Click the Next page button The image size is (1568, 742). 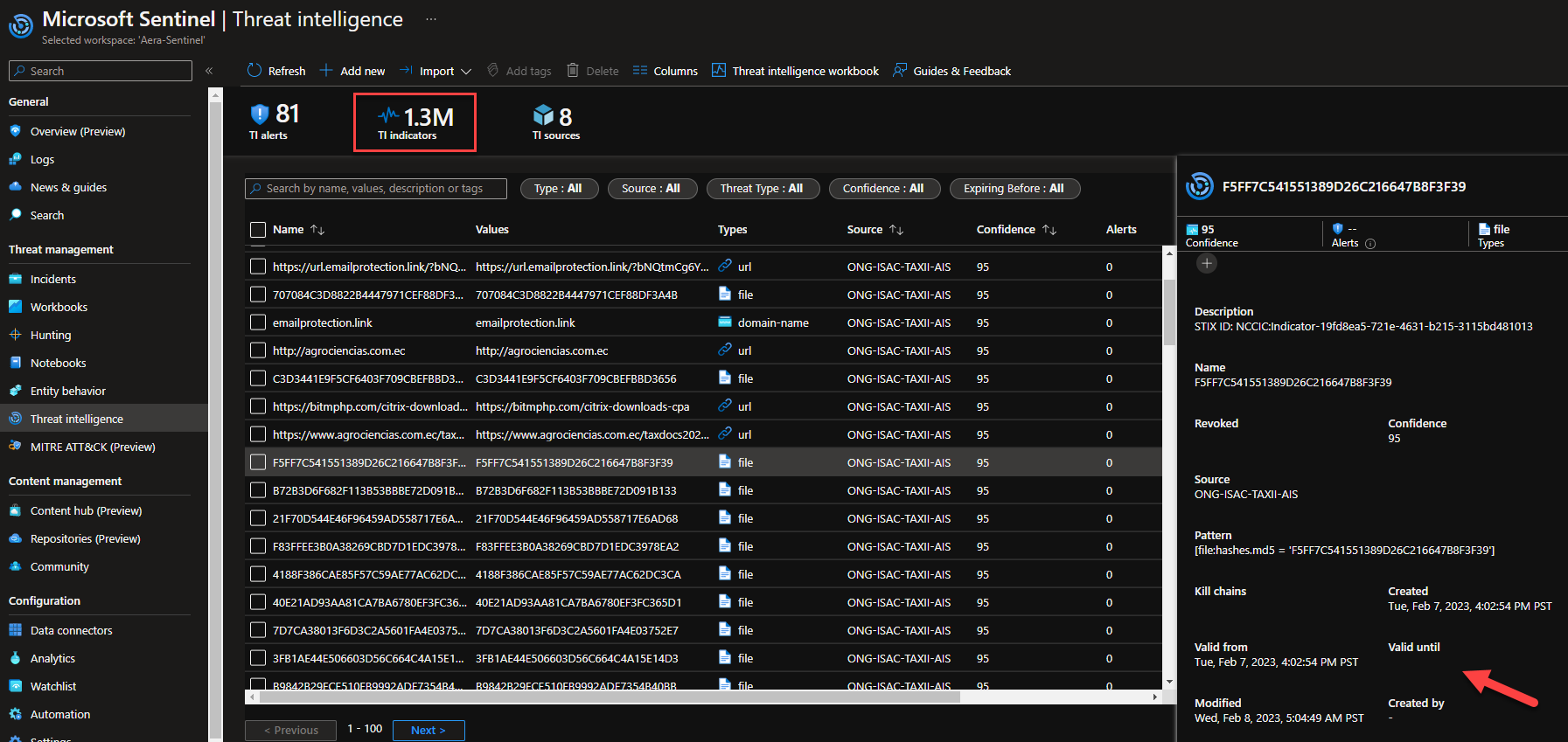point(429,730)
